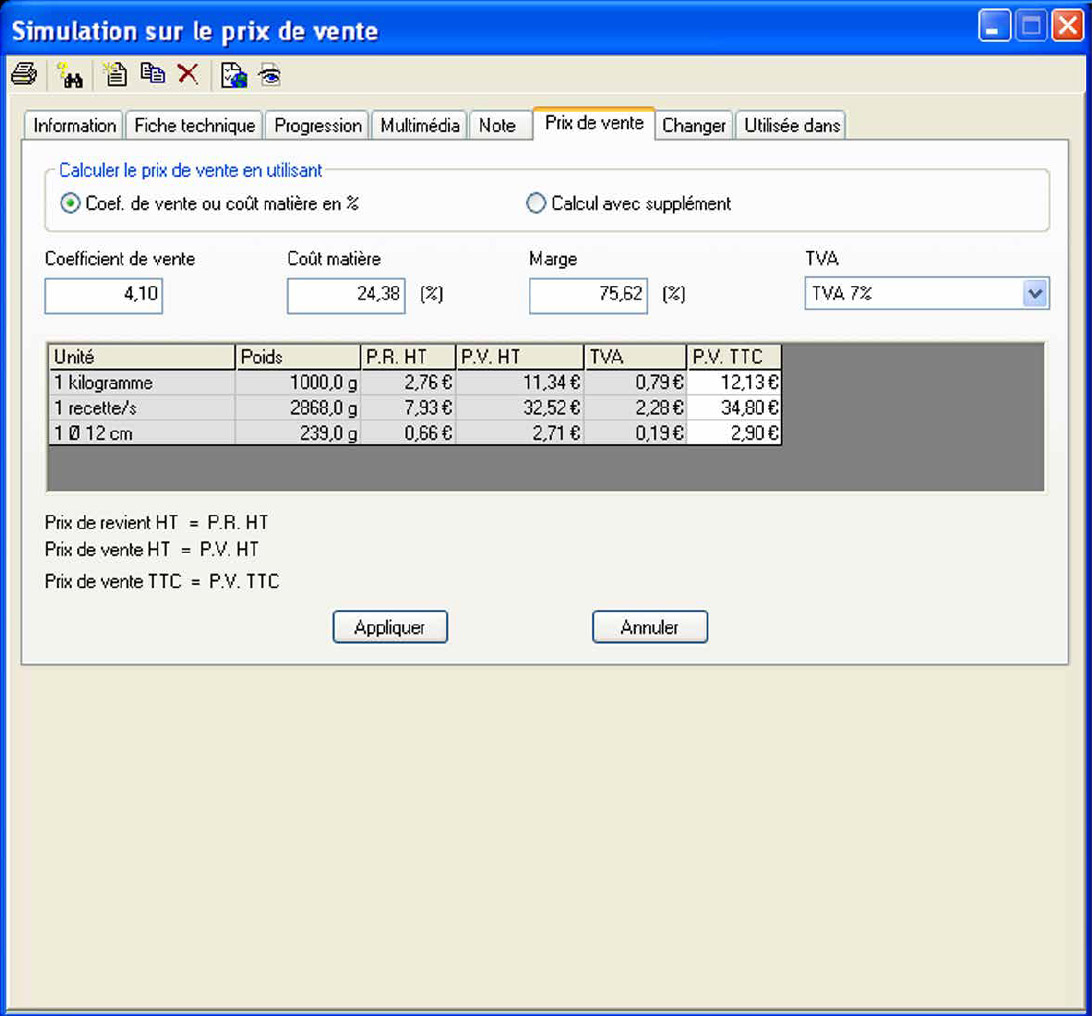Open the Changer tab
Screen dimensions: 1092x1016
tap(694, 125)
